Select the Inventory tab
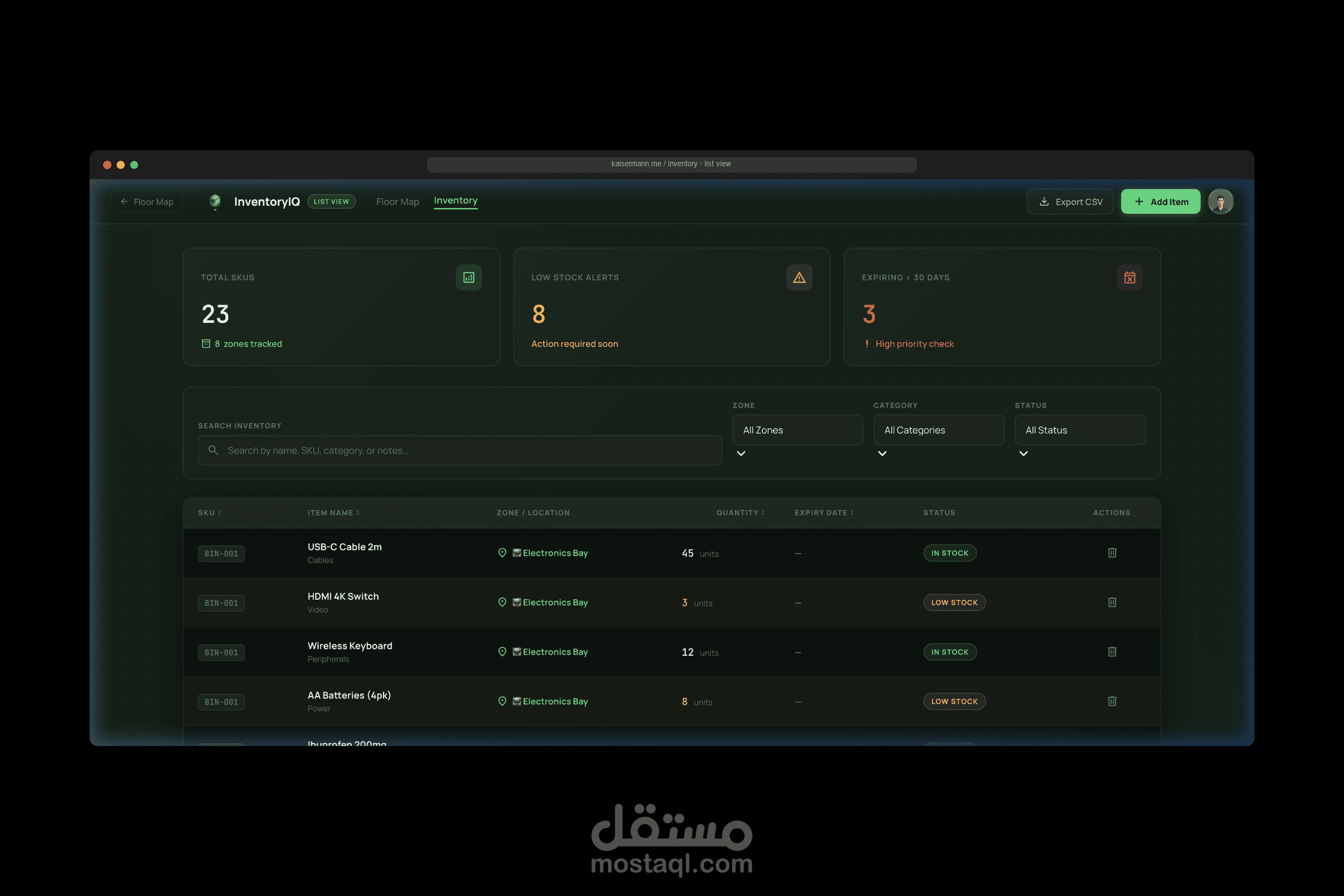This screenshot has height=896, width=1344. (x=455, y=200)
